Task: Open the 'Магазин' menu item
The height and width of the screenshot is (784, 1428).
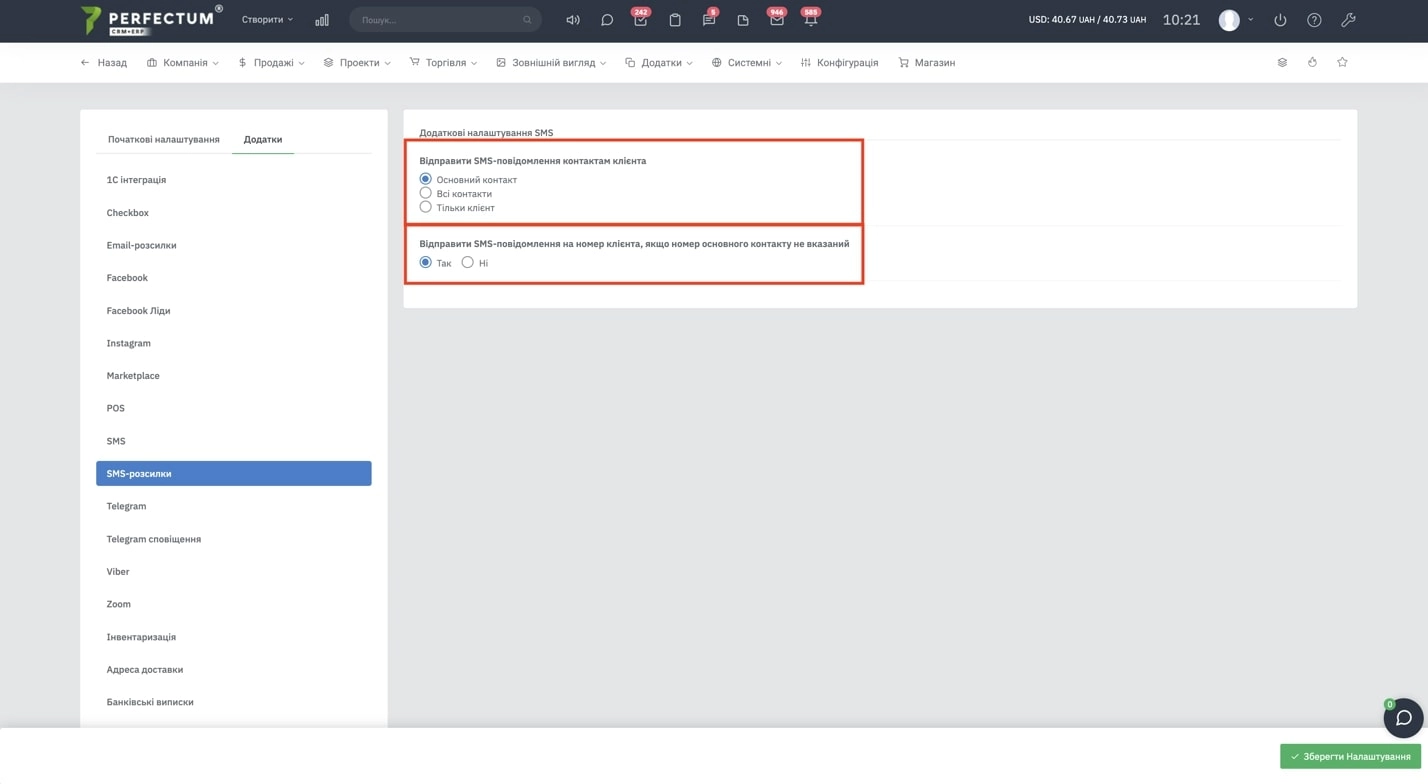Action: coord(926,62)
